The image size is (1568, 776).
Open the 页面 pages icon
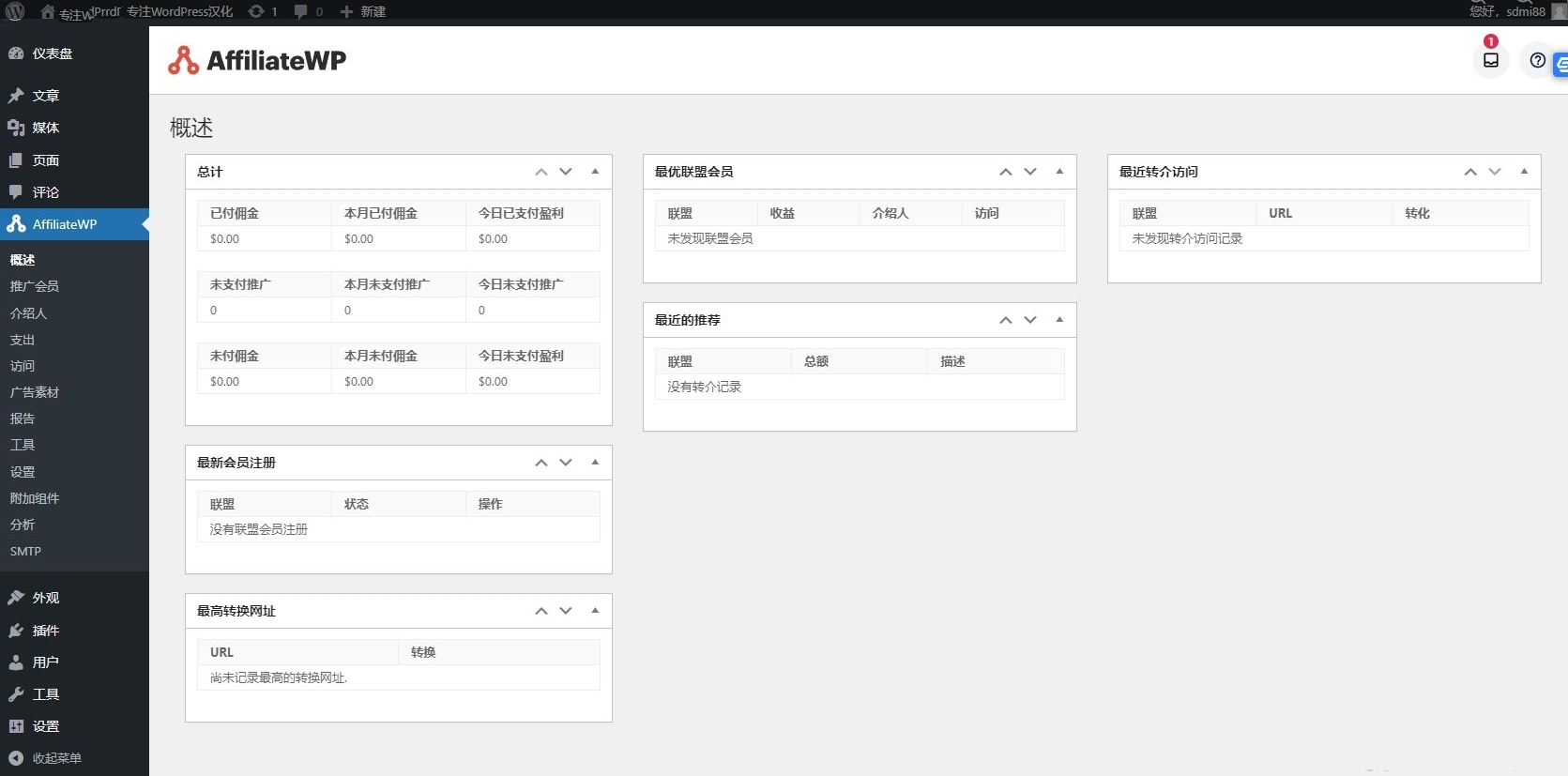point(16,160)
